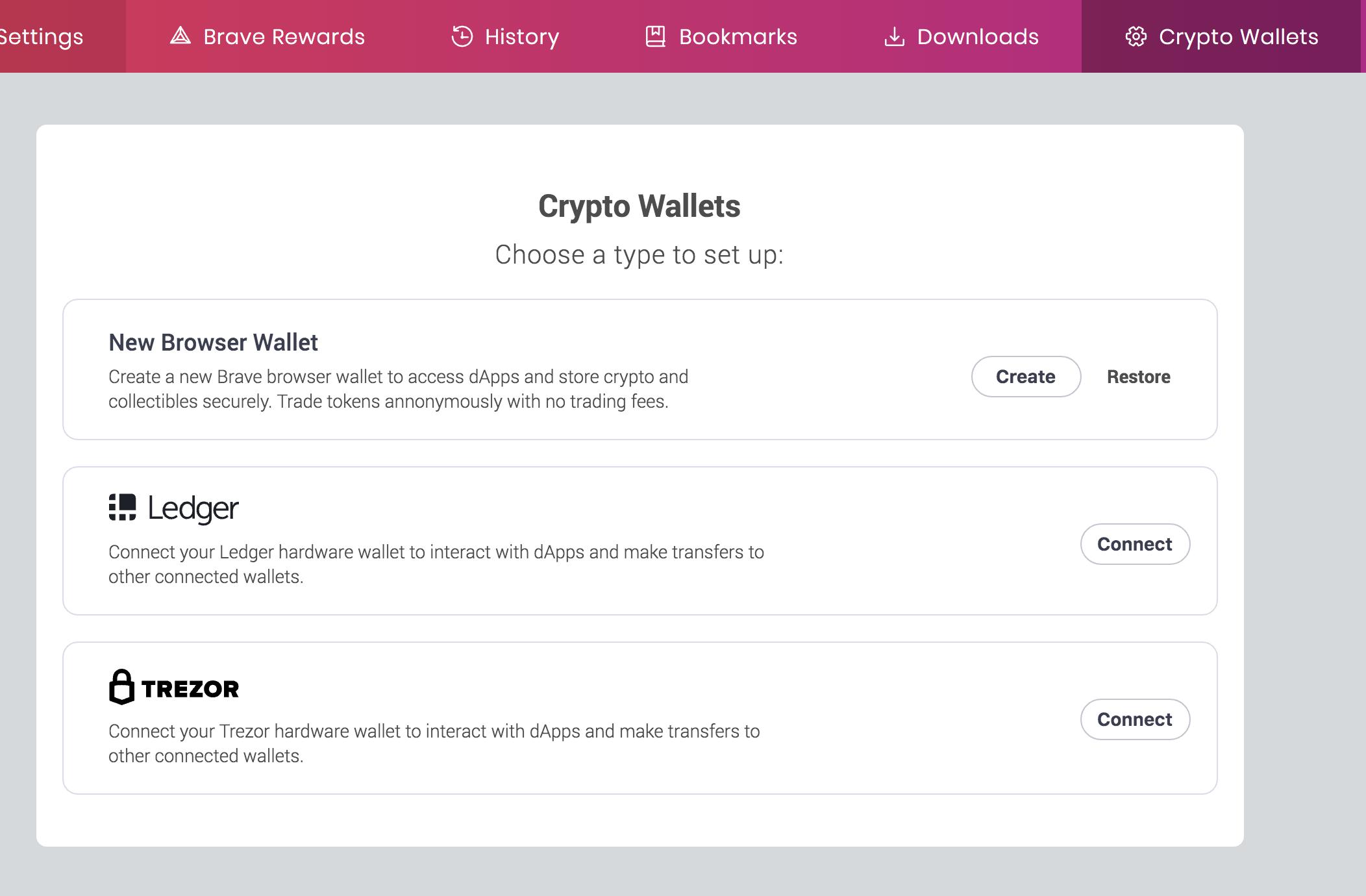Select the Crypto Wallets tab
The width and height of the screenshot is (1366, 896).
pos(1238,36)
